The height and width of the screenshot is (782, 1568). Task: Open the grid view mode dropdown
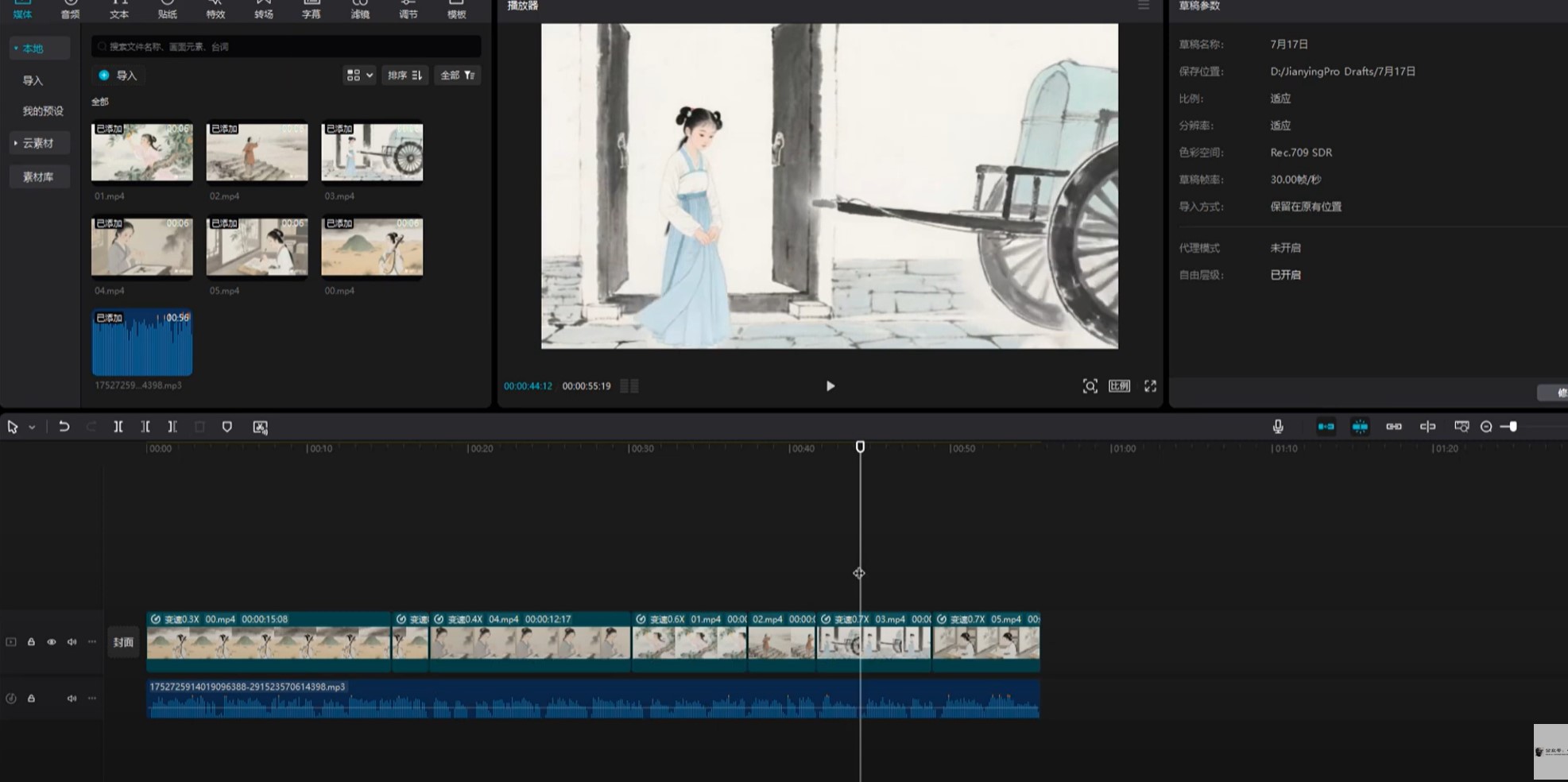click(359, 75)
